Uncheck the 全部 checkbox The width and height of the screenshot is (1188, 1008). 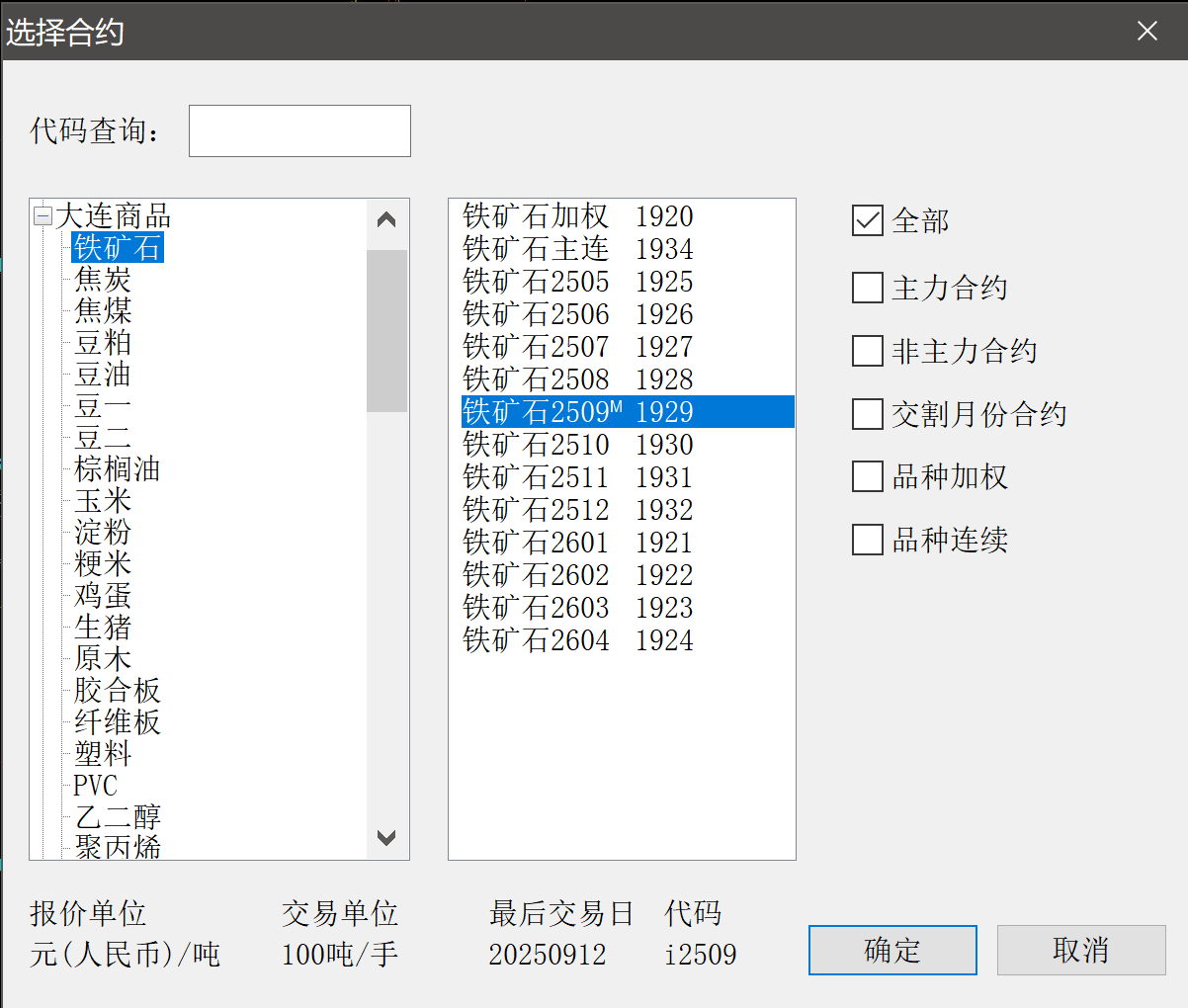(x=867, y=220)
